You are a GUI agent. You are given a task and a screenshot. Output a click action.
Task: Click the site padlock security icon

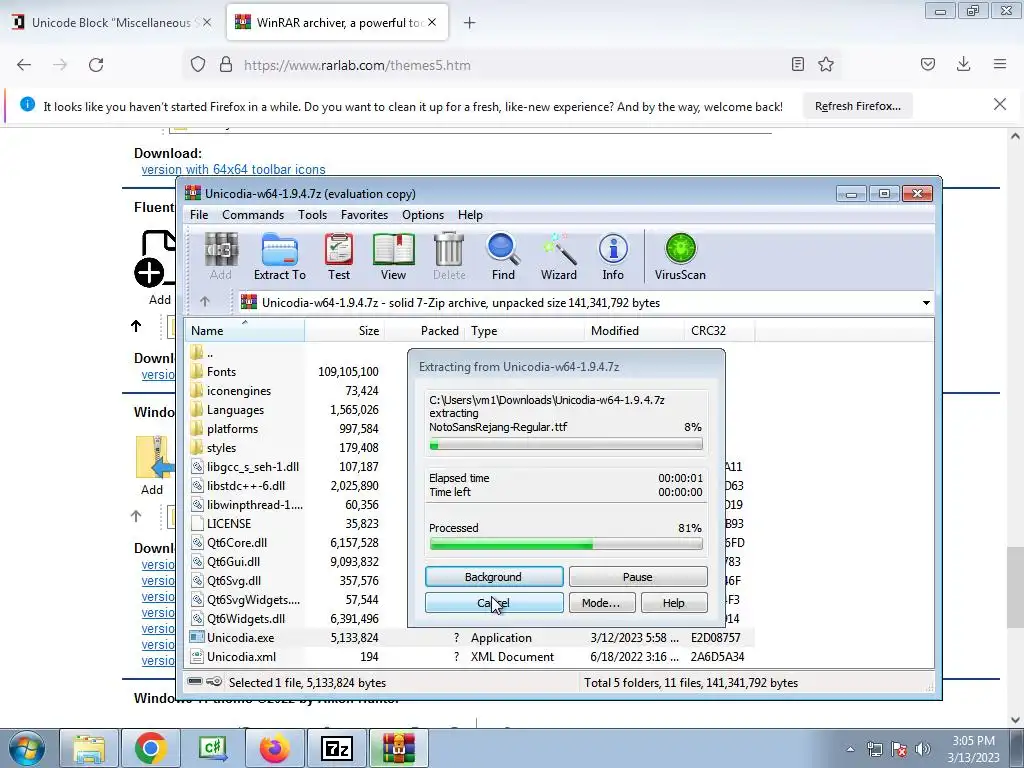click(226, 65)
